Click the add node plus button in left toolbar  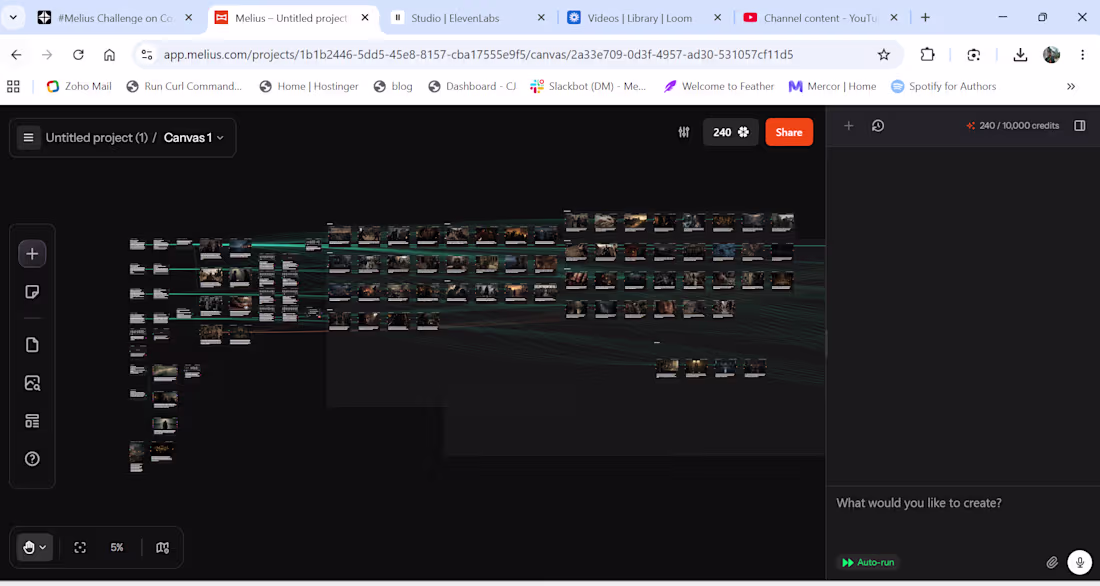click(32, 254)
